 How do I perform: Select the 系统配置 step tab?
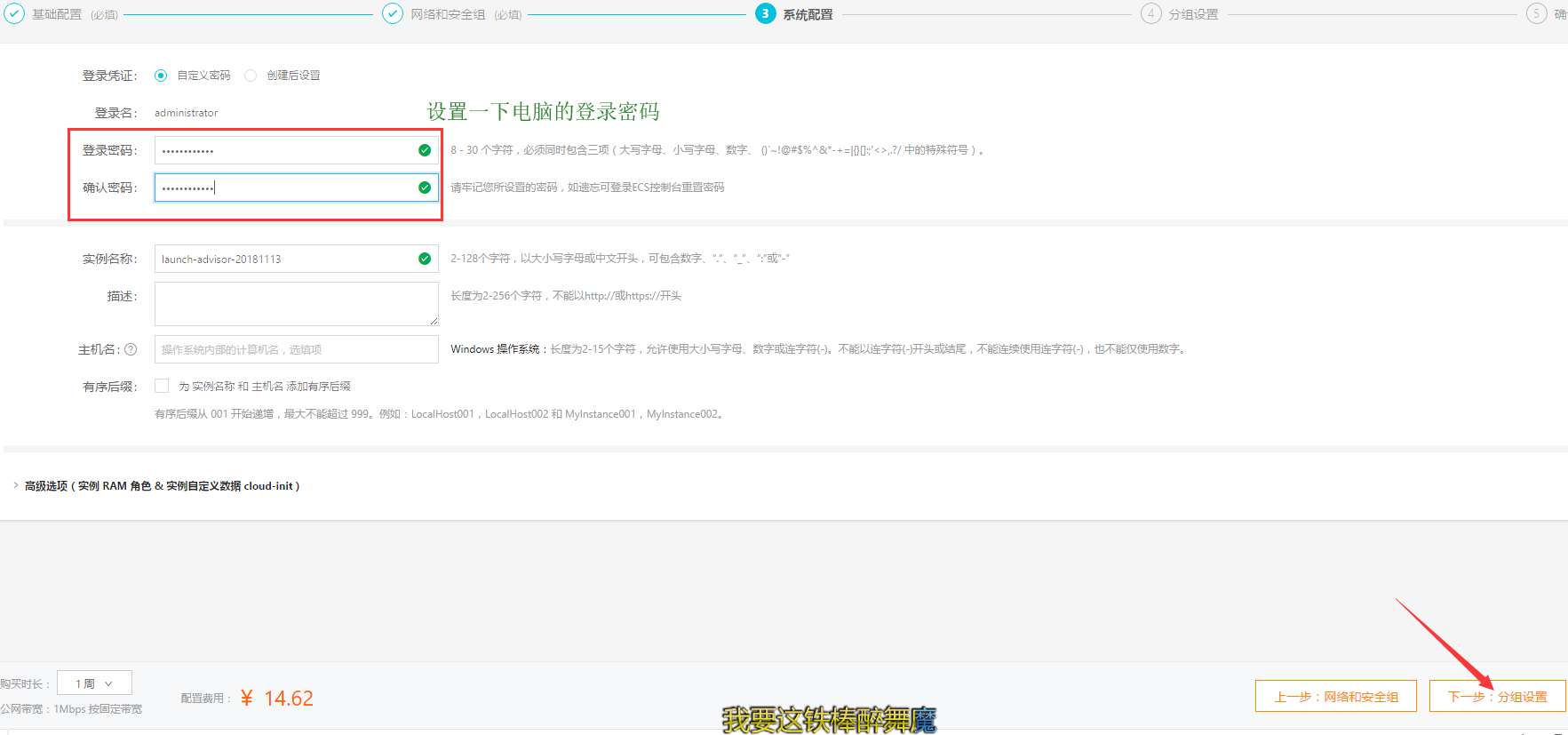808,14
